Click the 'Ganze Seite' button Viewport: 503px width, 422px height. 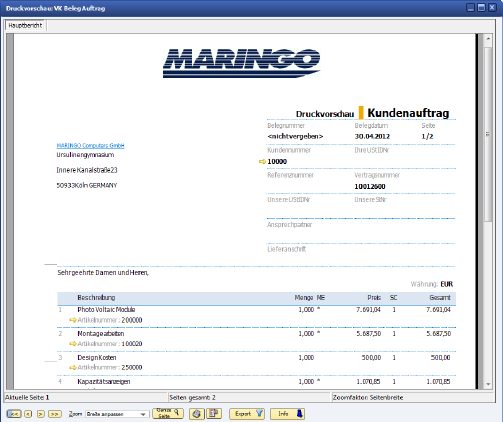(168, 413)
